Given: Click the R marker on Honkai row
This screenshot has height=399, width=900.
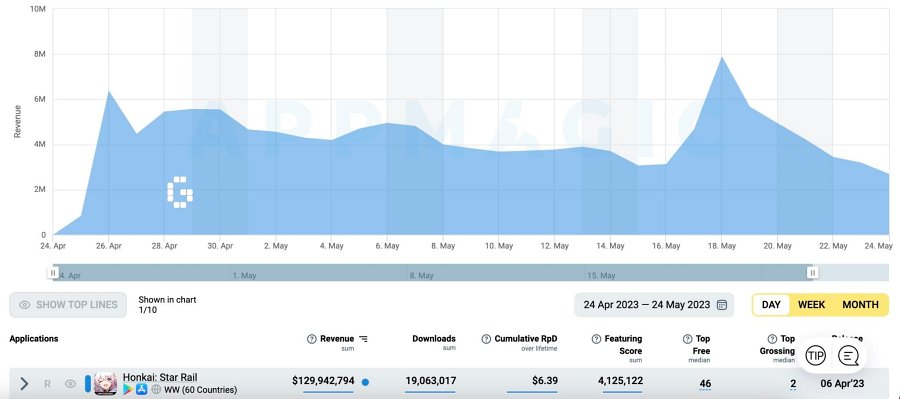Looking at the screenshot, I should [47, 383].
